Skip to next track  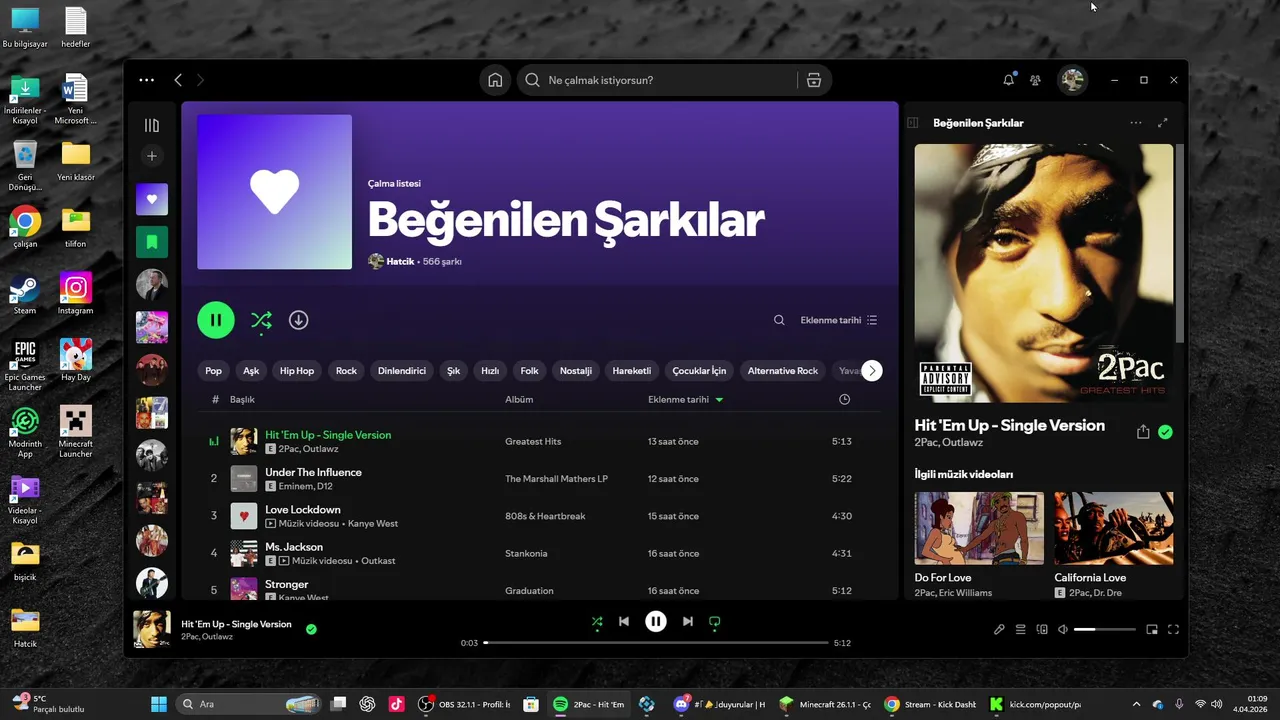(x=687, y=621)
